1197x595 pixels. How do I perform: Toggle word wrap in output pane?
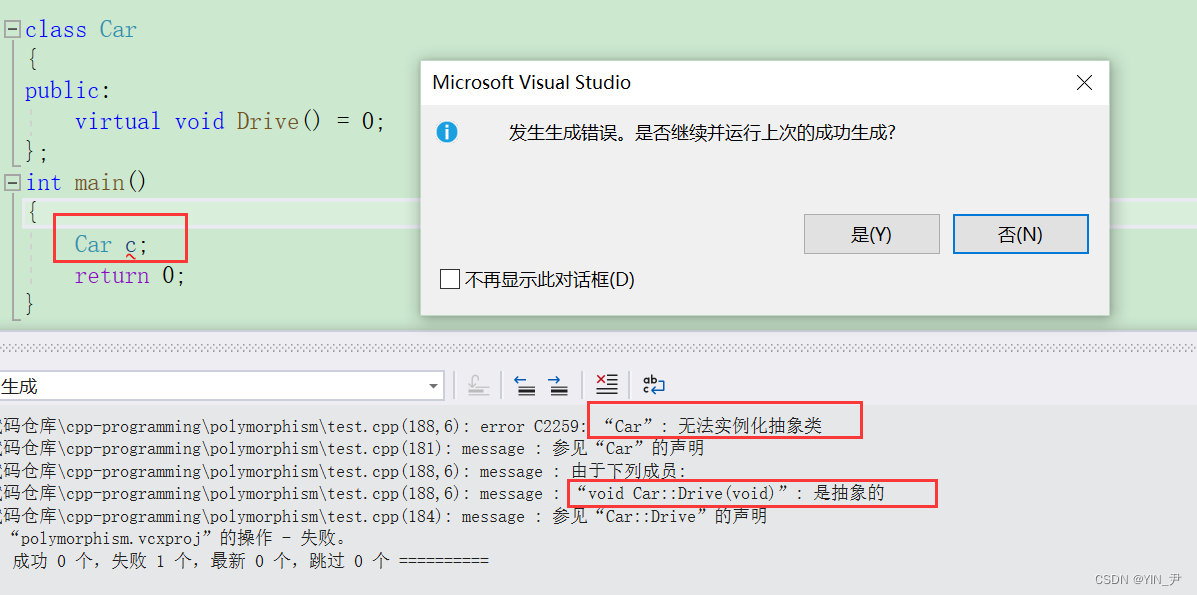(654, 384)
